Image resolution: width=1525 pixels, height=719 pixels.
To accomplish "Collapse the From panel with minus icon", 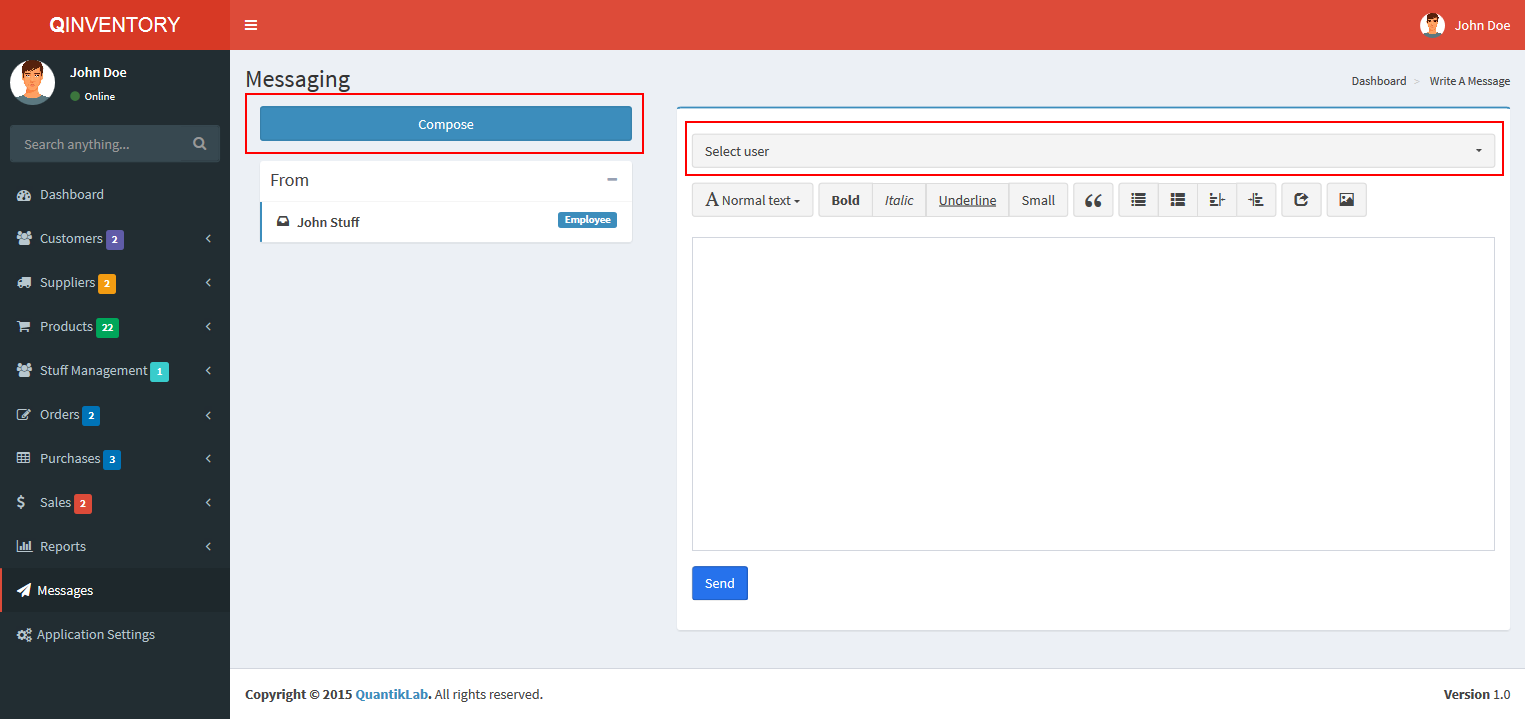I will 612,180.
